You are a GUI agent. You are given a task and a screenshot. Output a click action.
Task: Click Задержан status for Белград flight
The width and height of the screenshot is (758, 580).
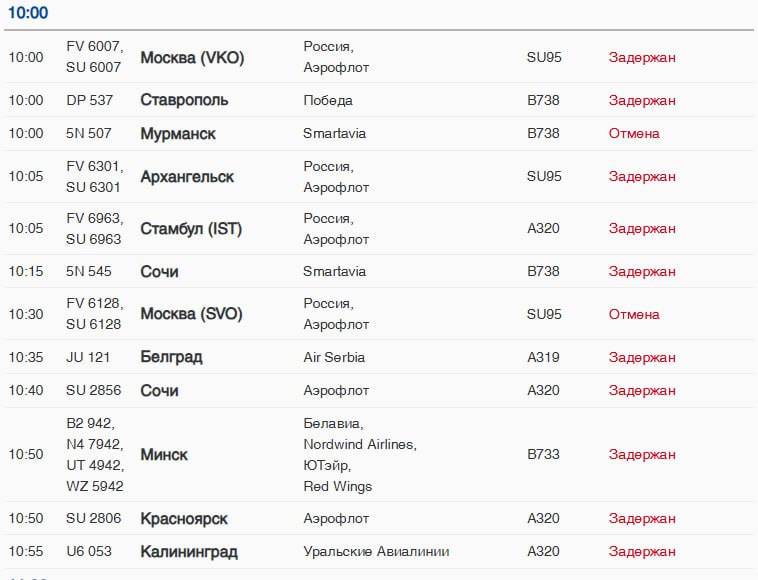(x=642, y=358)
